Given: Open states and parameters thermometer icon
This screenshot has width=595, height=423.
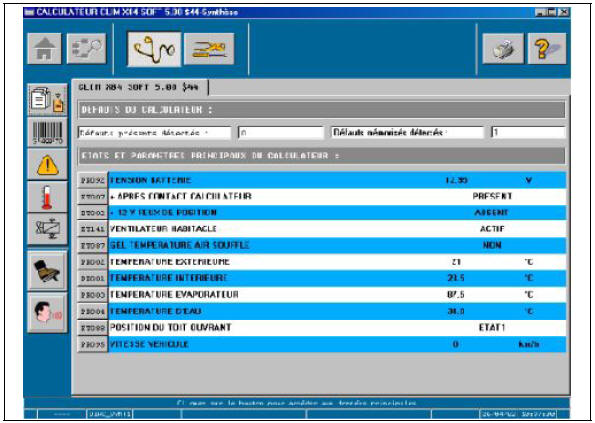Looking at the screenshot, I should coord(47,197).
